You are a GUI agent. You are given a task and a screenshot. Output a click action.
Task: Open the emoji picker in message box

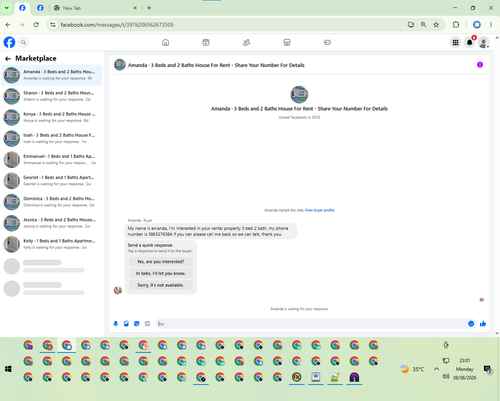pyautogui.click(x=471, y=323)
